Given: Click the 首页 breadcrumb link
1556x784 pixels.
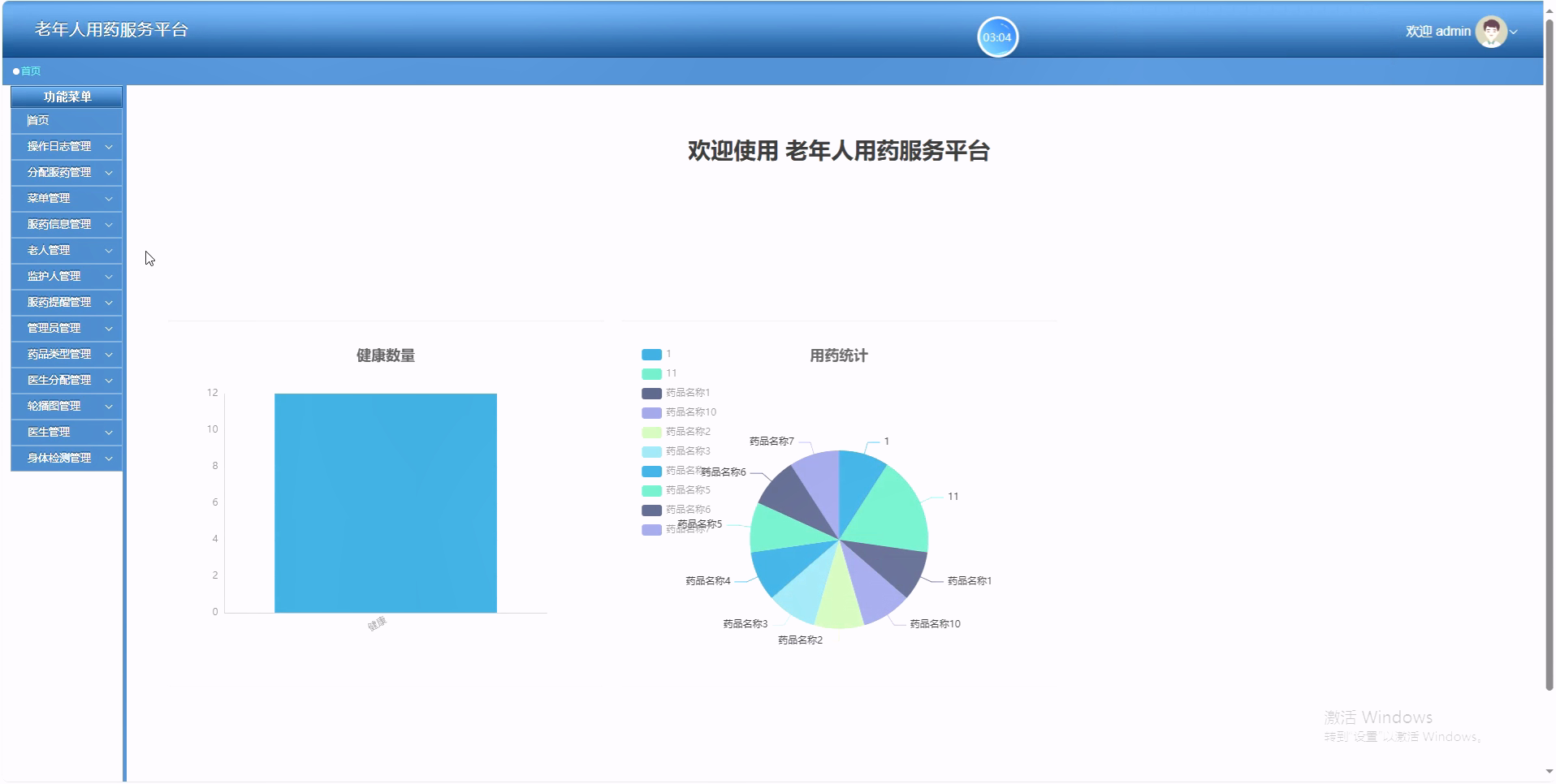Looking at the screenshot, I should point(31,71).
